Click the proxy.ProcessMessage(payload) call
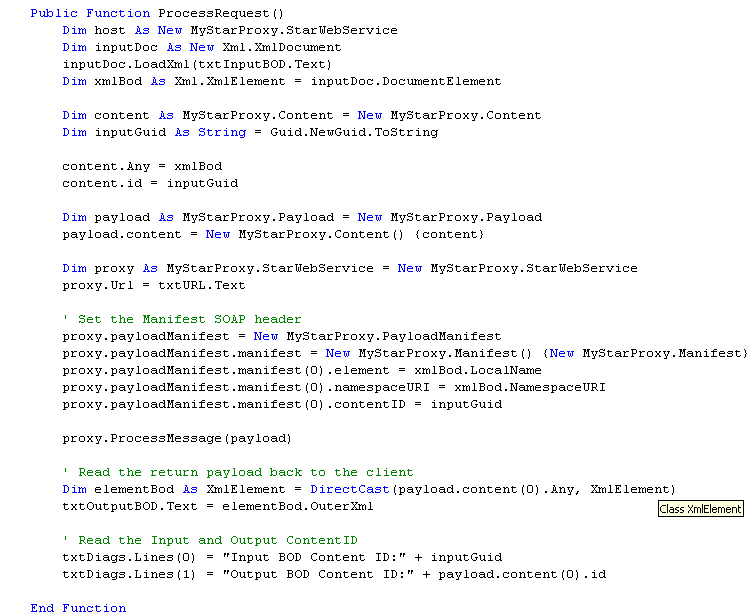The width and height of the screenshot is (753, 616). [177, 438]
